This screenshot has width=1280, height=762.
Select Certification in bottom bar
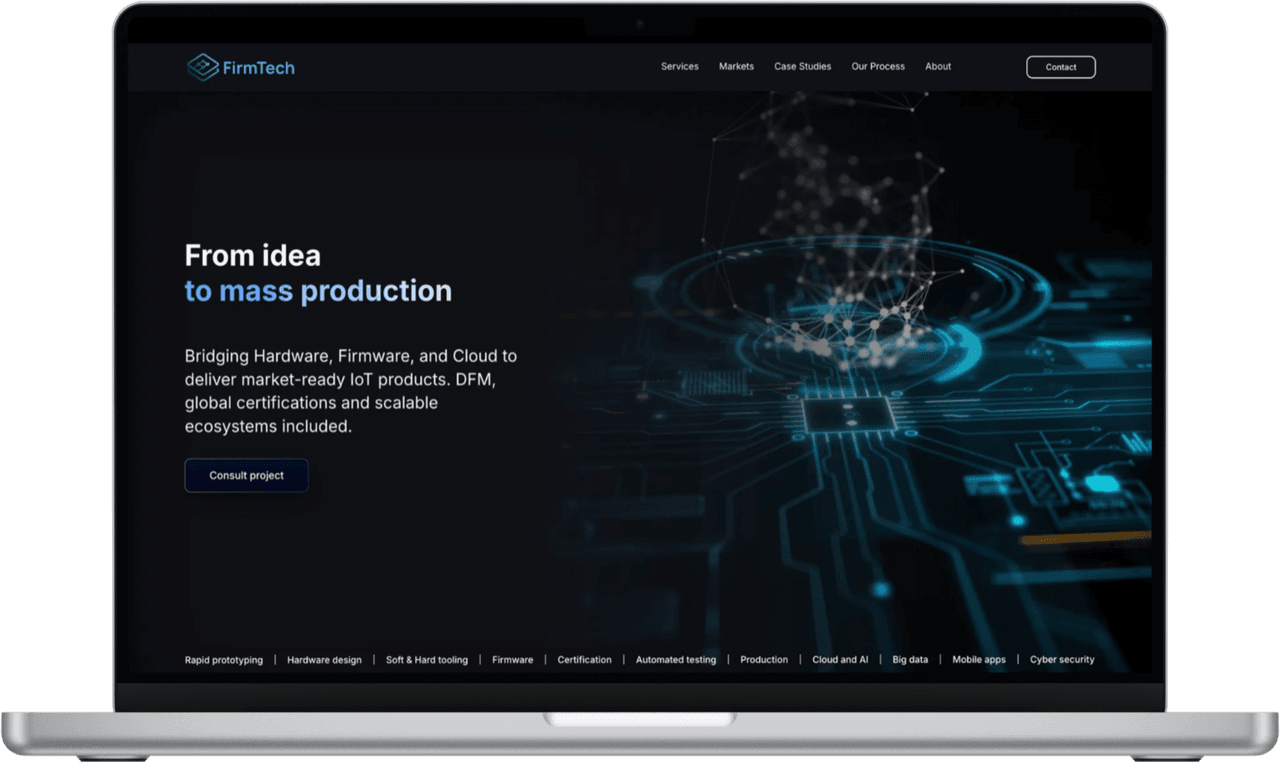click(x=585, y=660)
